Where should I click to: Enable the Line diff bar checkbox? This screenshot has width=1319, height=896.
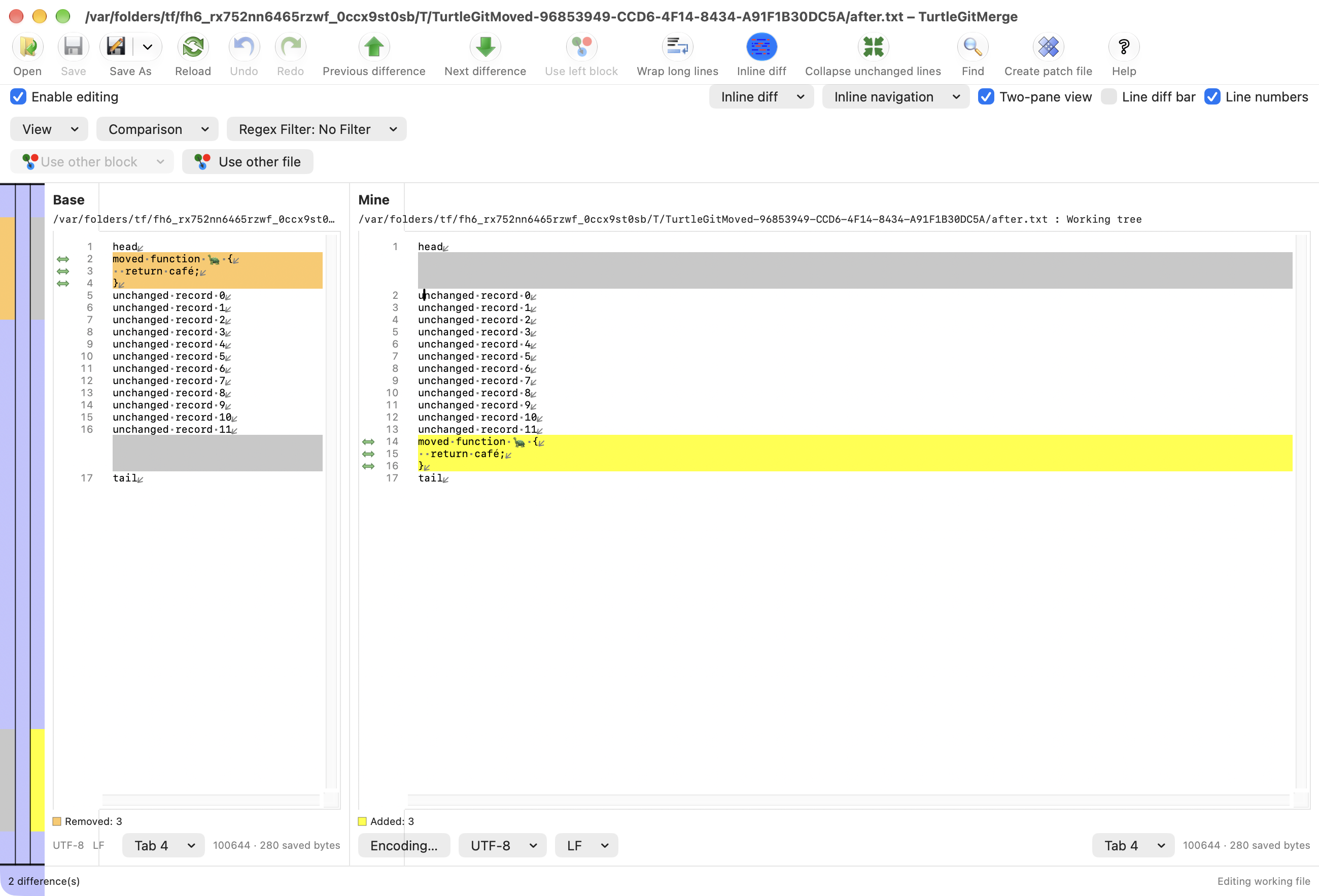1108,97
